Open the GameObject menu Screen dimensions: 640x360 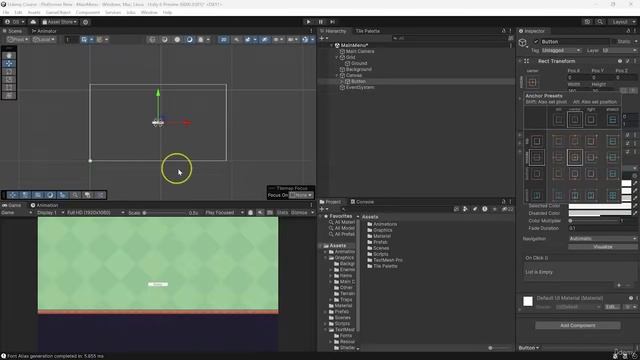(x=58, y=13)
